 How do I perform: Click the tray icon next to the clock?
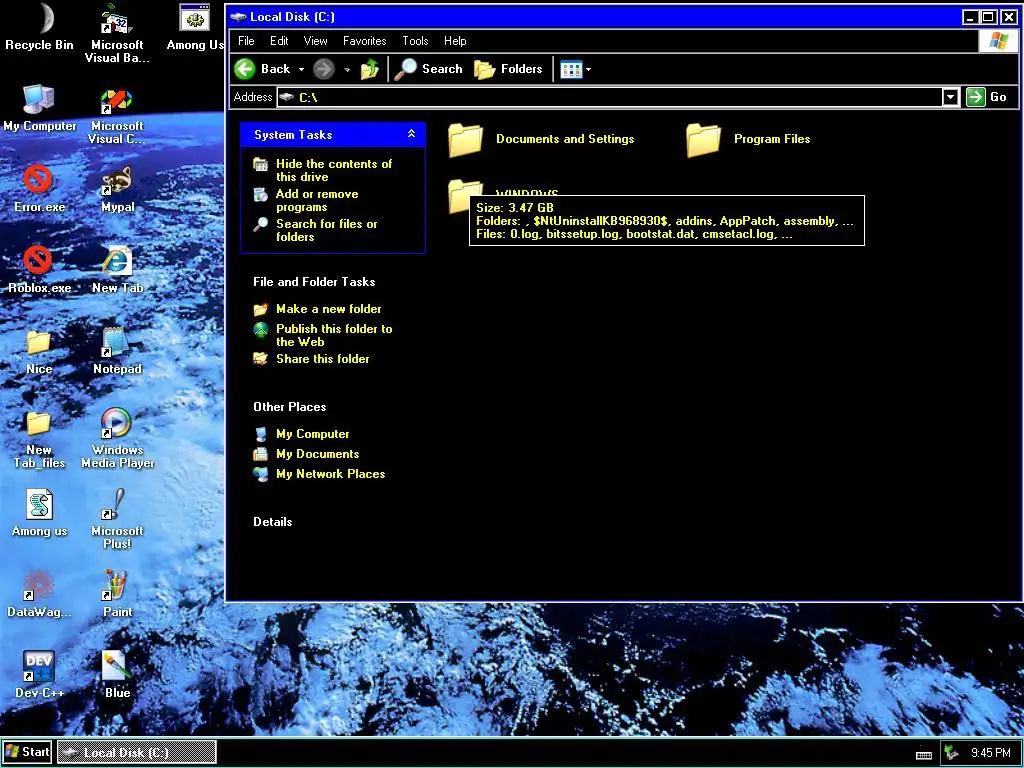pyautogui.click(x=952, y=752)
